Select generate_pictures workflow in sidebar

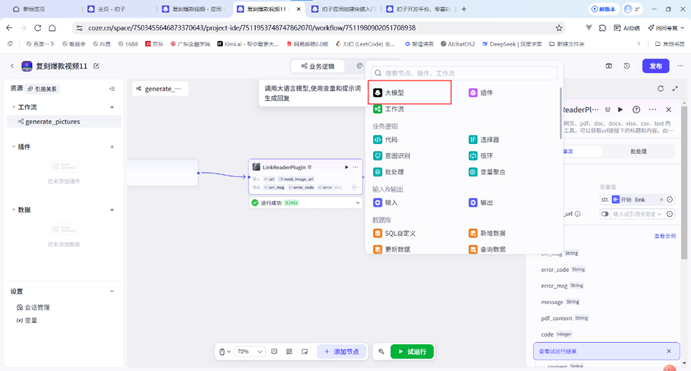click(x=64, y=122)
